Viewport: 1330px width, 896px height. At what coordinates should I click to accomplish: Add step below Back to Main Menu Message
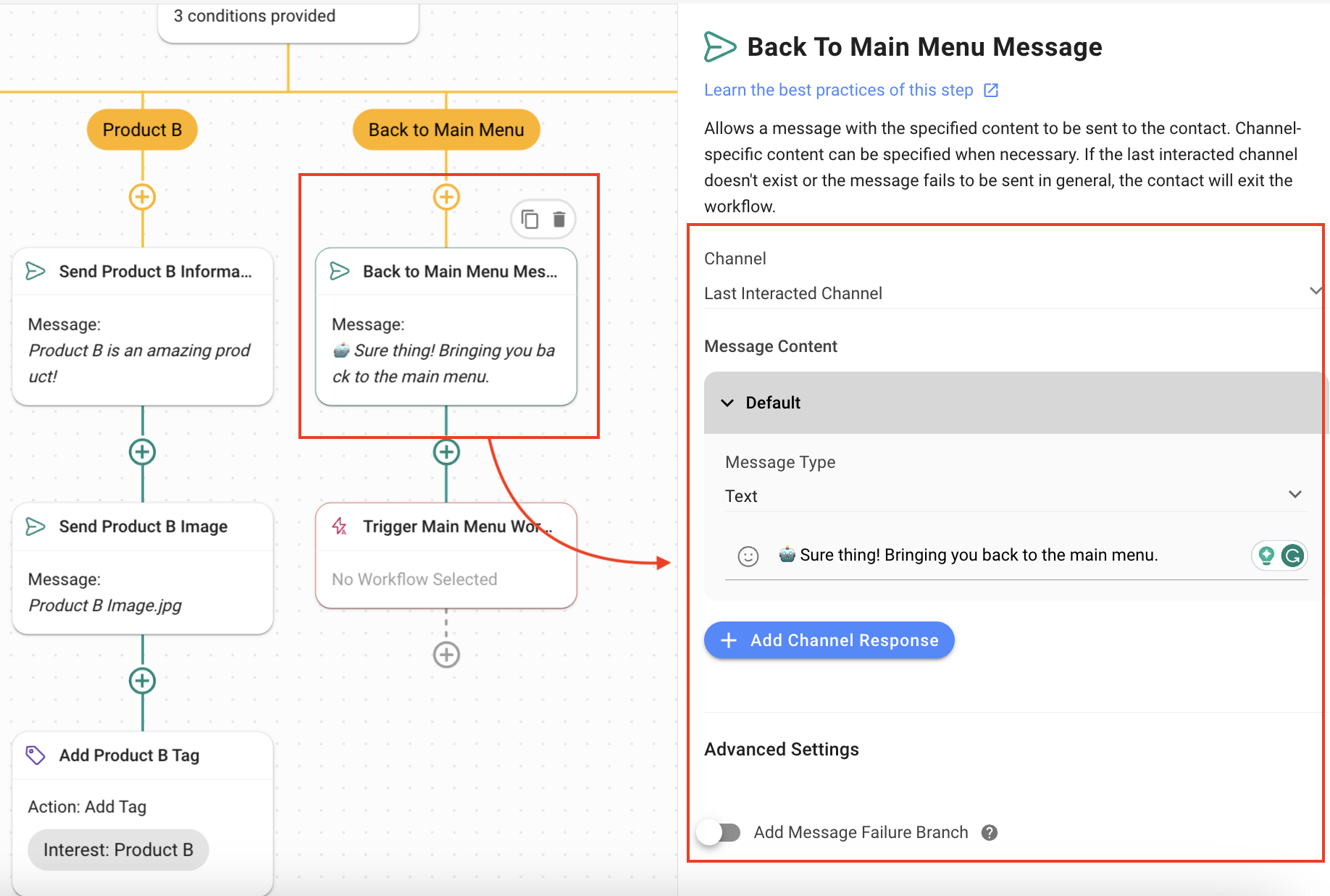click(446, 452)
